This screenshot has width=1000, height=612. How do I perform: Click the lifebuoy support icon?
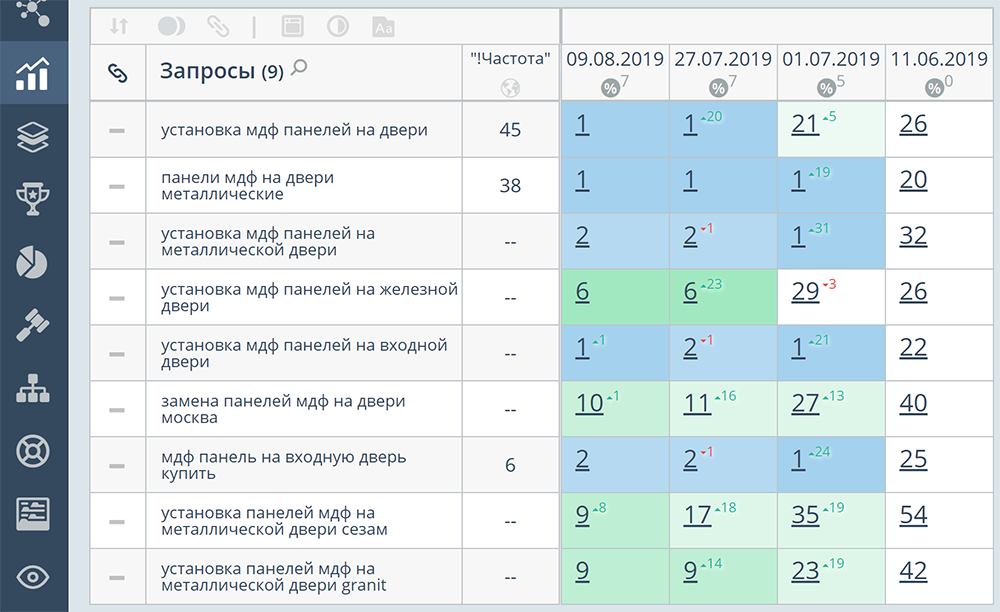point(35,451)
